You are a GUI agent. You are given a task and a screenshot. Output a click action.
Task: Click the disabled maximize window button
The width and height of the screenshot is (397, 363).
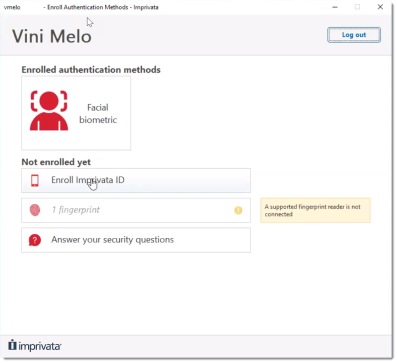pos(357,7)
